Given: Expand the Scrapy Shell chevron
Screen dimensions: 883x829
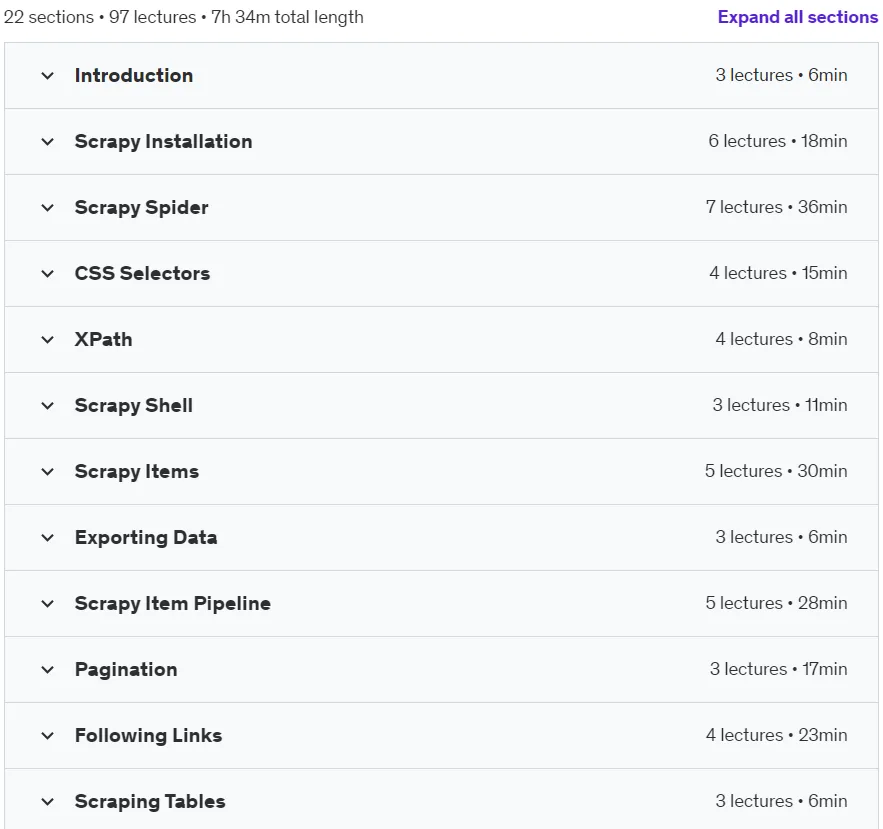Looking at the screenshot, I should tap(48, 405).
